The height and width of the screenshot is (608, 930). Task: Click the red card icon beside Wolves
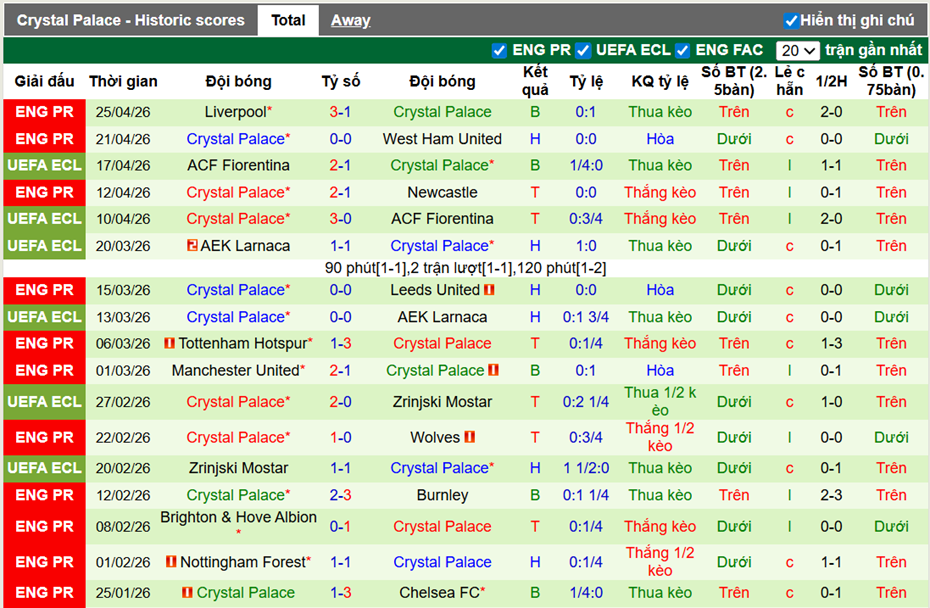pyautogui.click(x=469, y=437)
